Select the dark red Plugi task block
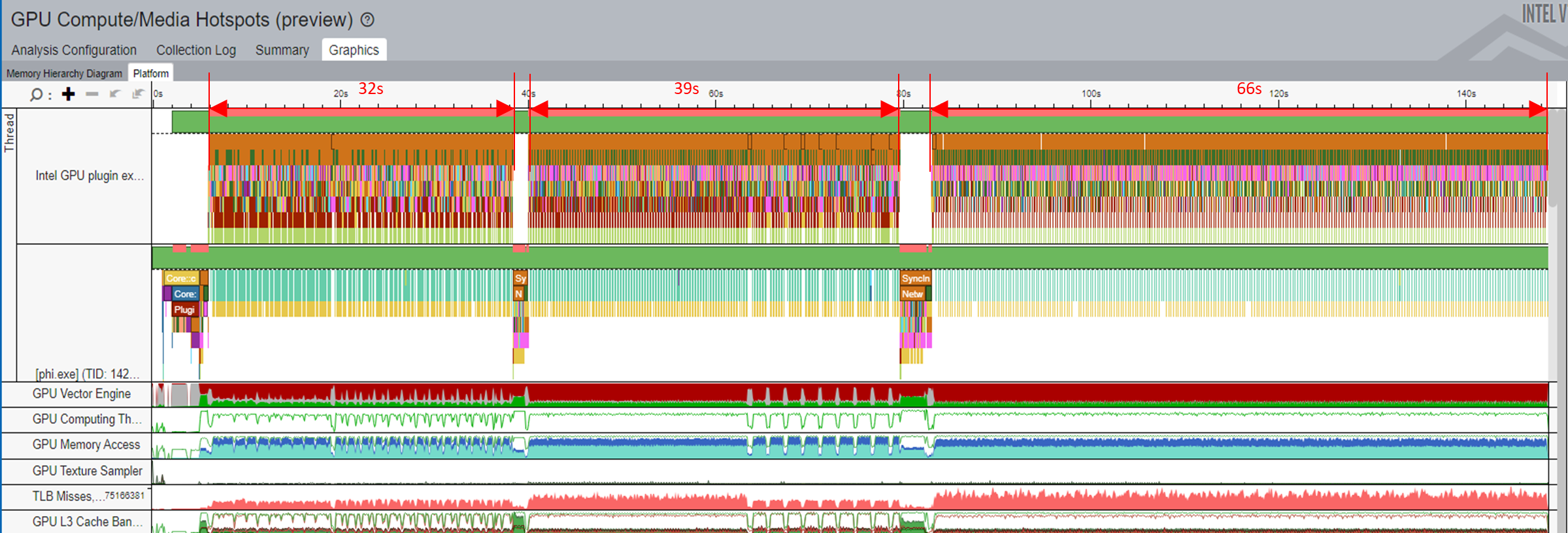The image size is (1568, 533). pos(184,310)
